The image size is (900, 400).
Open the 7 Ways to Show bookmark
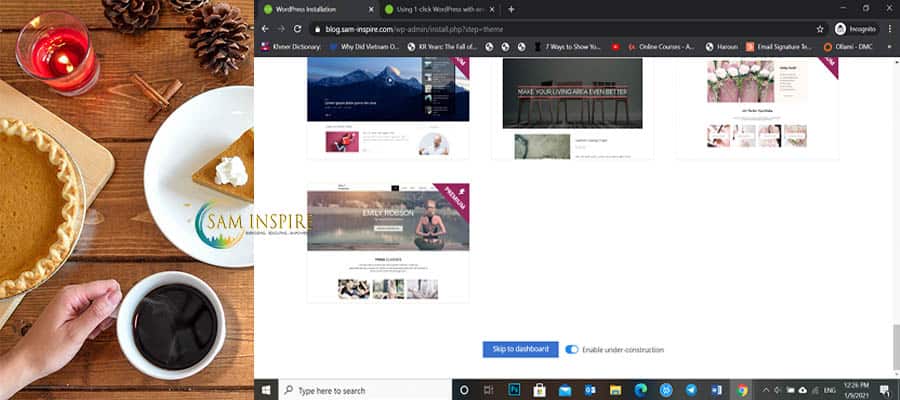tap(567, 47)
